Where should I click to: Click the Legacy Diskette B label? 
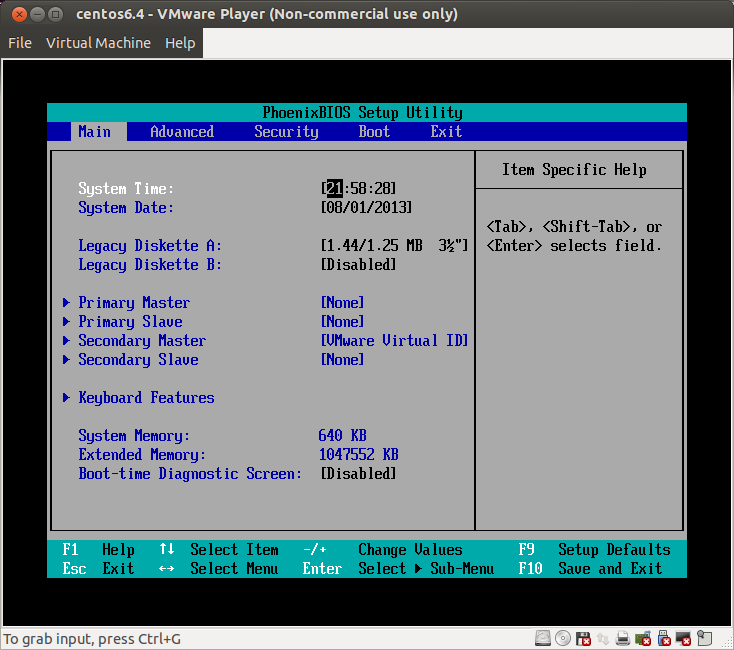tap(150, 265)
